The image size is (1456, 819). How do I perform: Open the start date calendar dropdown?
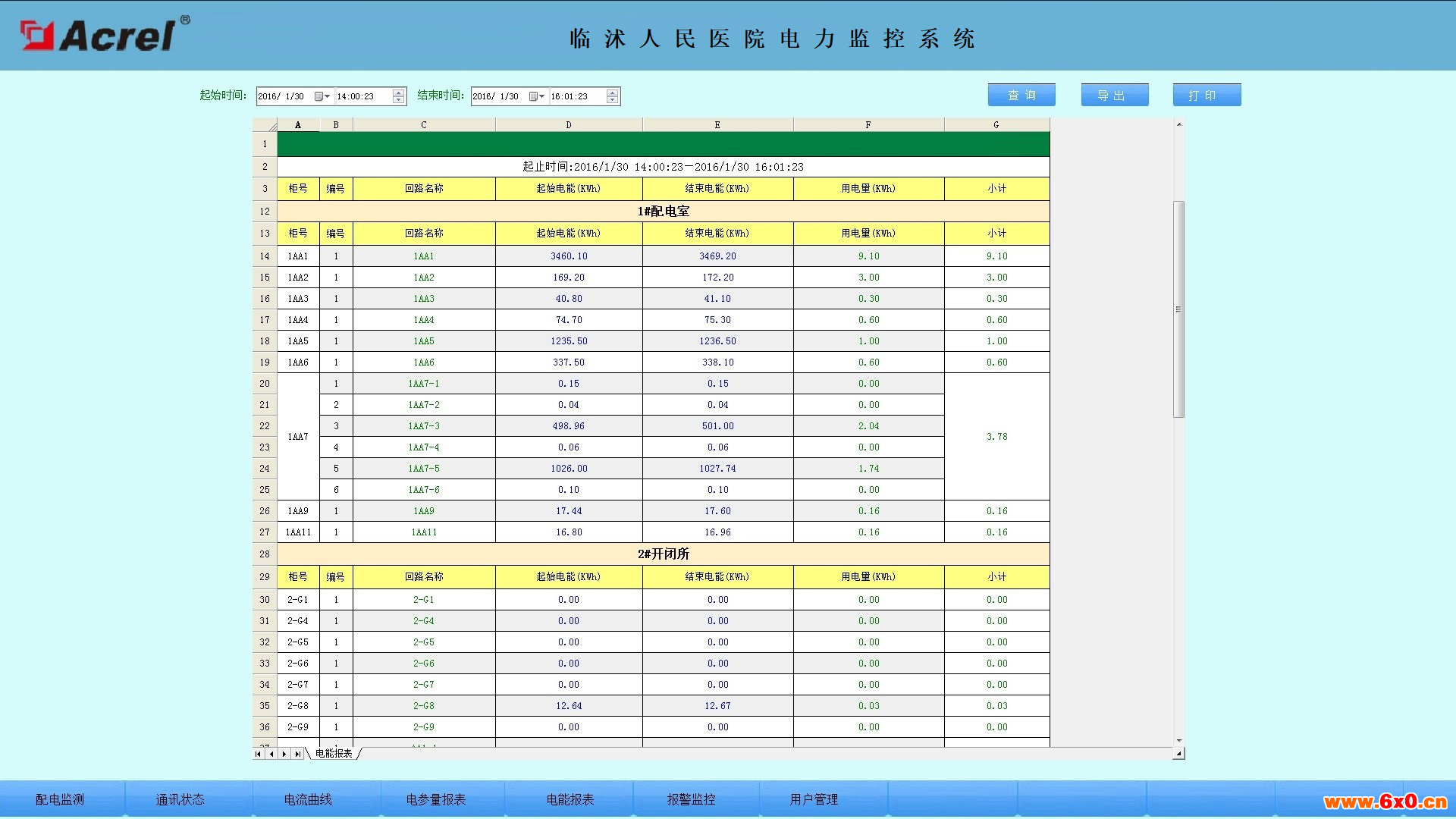tap(322, 96)
